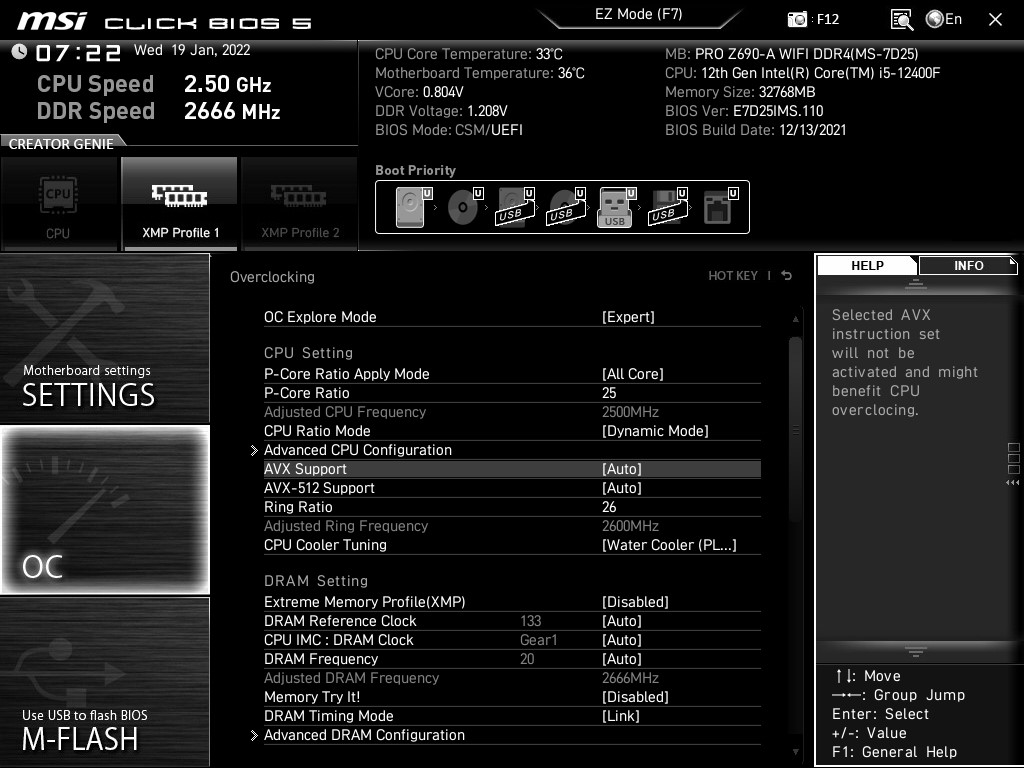1024x768 pixels.
Task: Click the date Wed 19 Jan, 2022
Action: click(x=192, y=50)
